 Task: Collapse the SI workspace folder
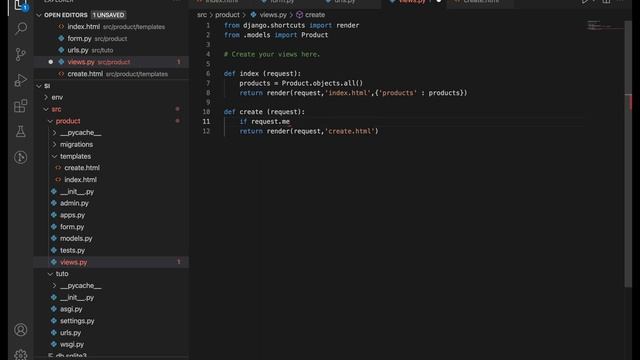coord(39,86)
